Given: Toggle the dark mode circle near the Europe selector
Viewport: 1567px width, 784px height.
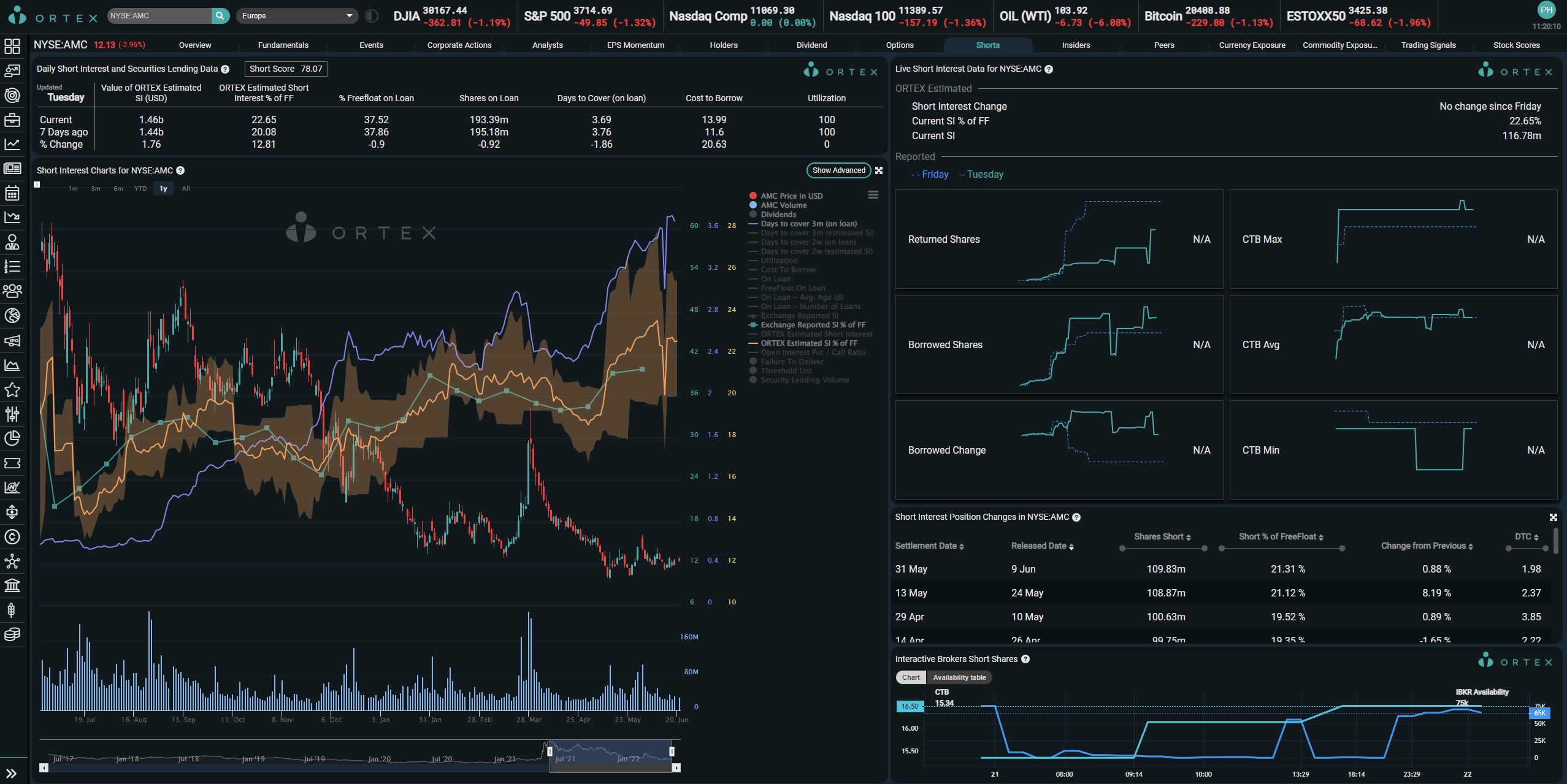Looking at the screenshot, I should [x=370, y=16].
